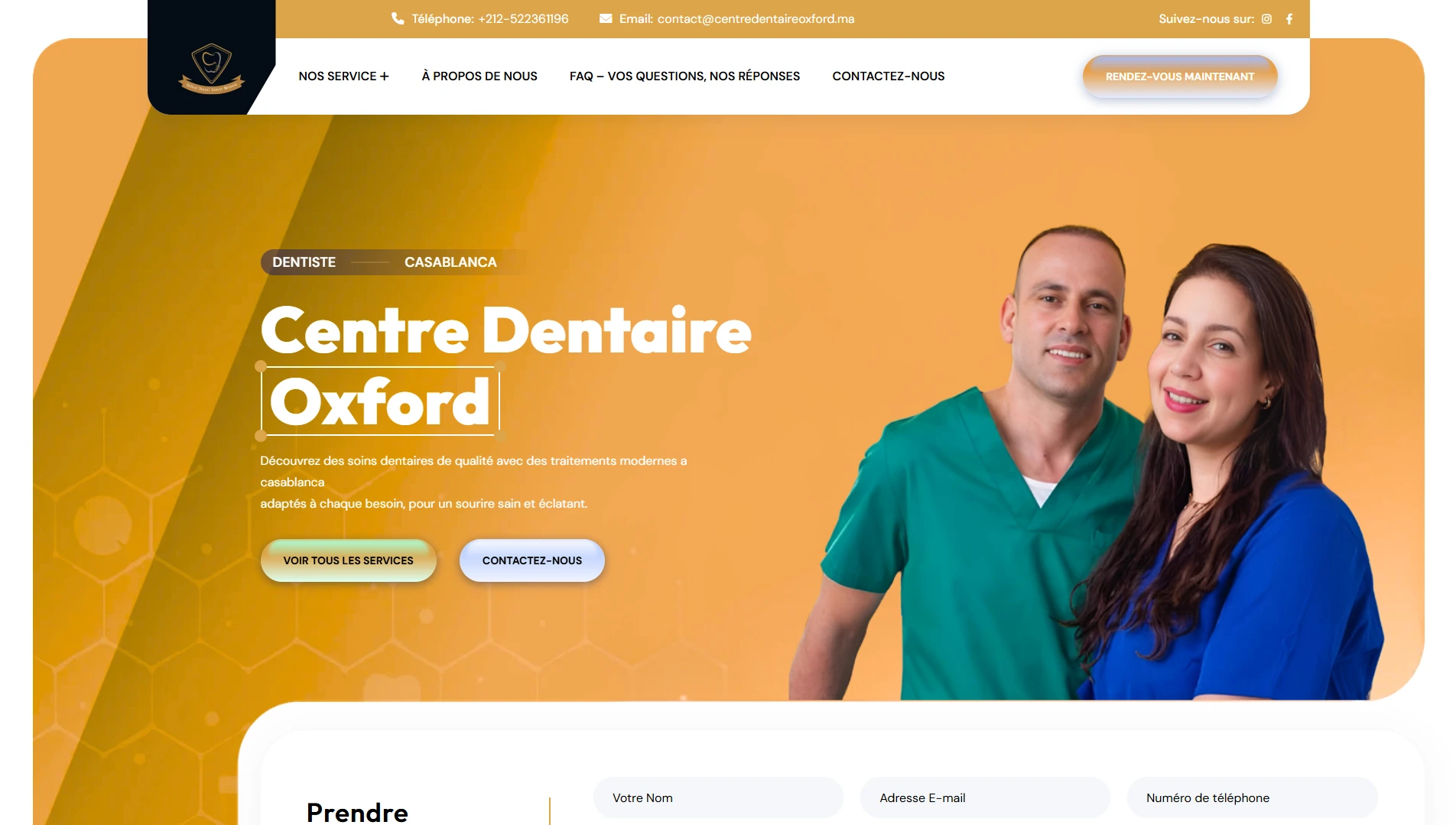Click VOIR TOUS LES SERVICES button
Image resolution: width=1456 pixels, height=825 pixels.
pos(349,560)
